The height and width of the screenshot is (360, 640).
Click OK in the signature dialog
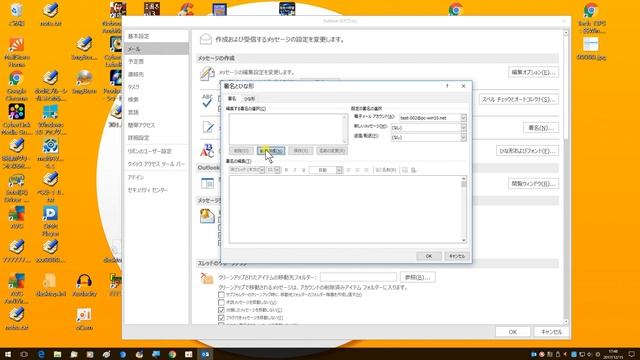point(429,256)
